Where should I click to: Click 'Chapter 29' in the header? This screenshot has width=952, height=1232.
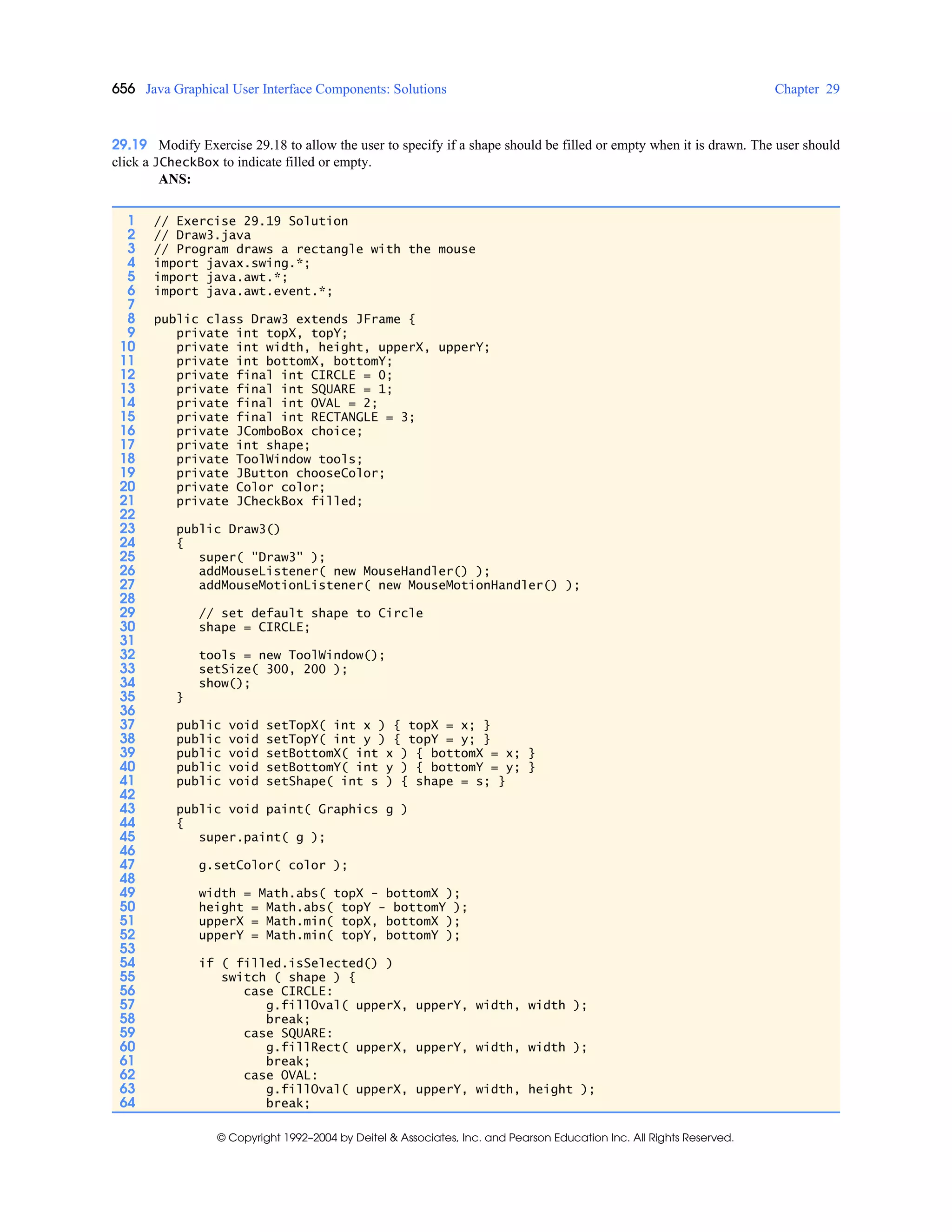pyautogui.click(x=807, y=89)
